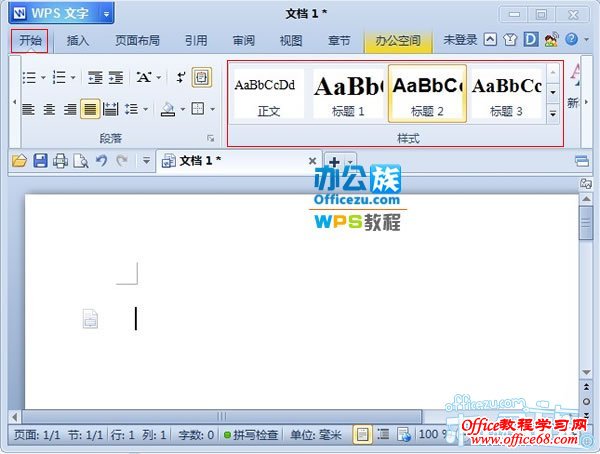Switch to the 引用 tab
The height and width of the screenshot is (454, 600).
click(196, 40)
